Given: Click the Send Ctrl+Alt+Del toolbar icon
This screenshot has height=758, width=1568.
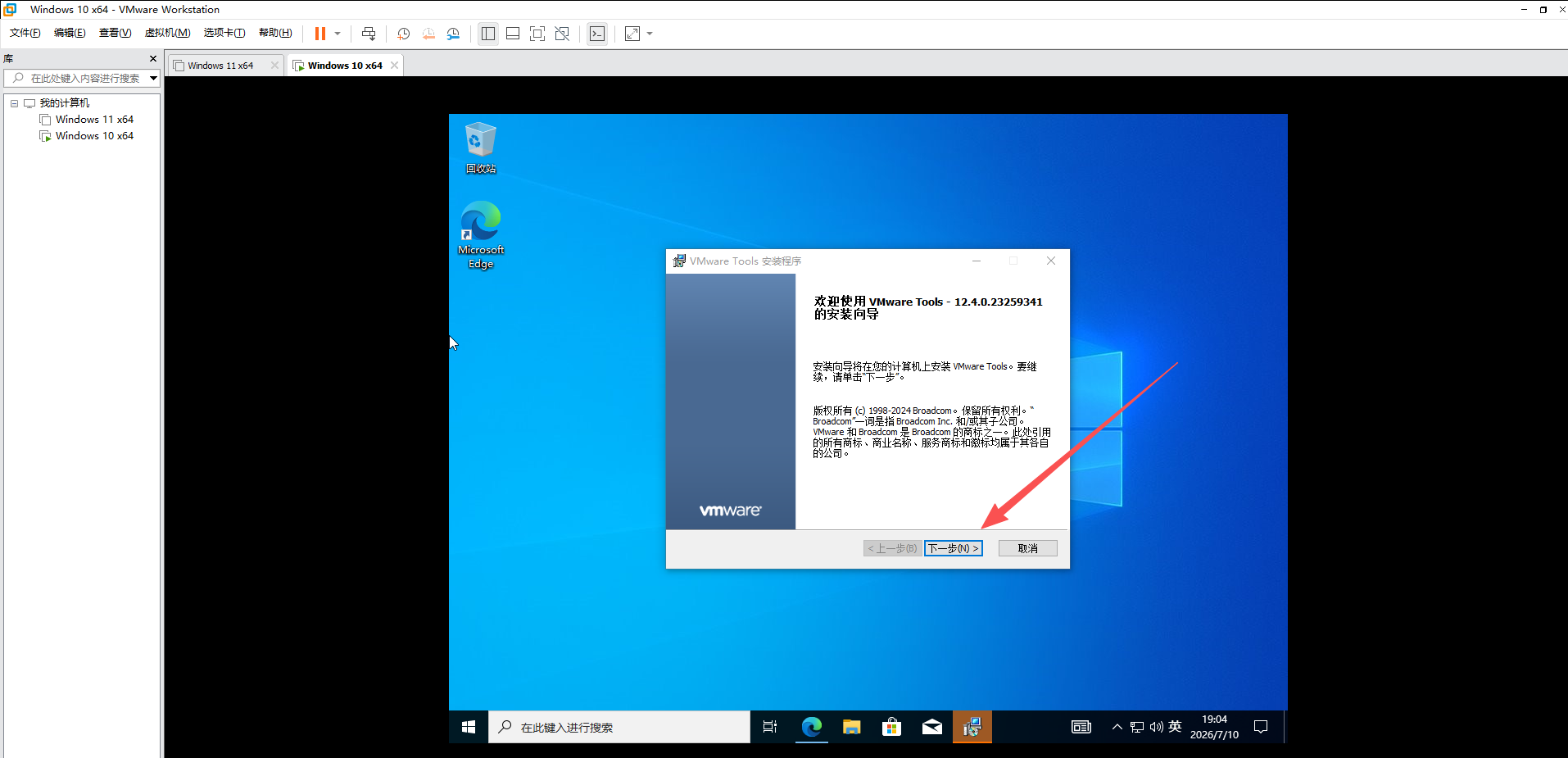Looking at the screenshot, I should point(369,34).
